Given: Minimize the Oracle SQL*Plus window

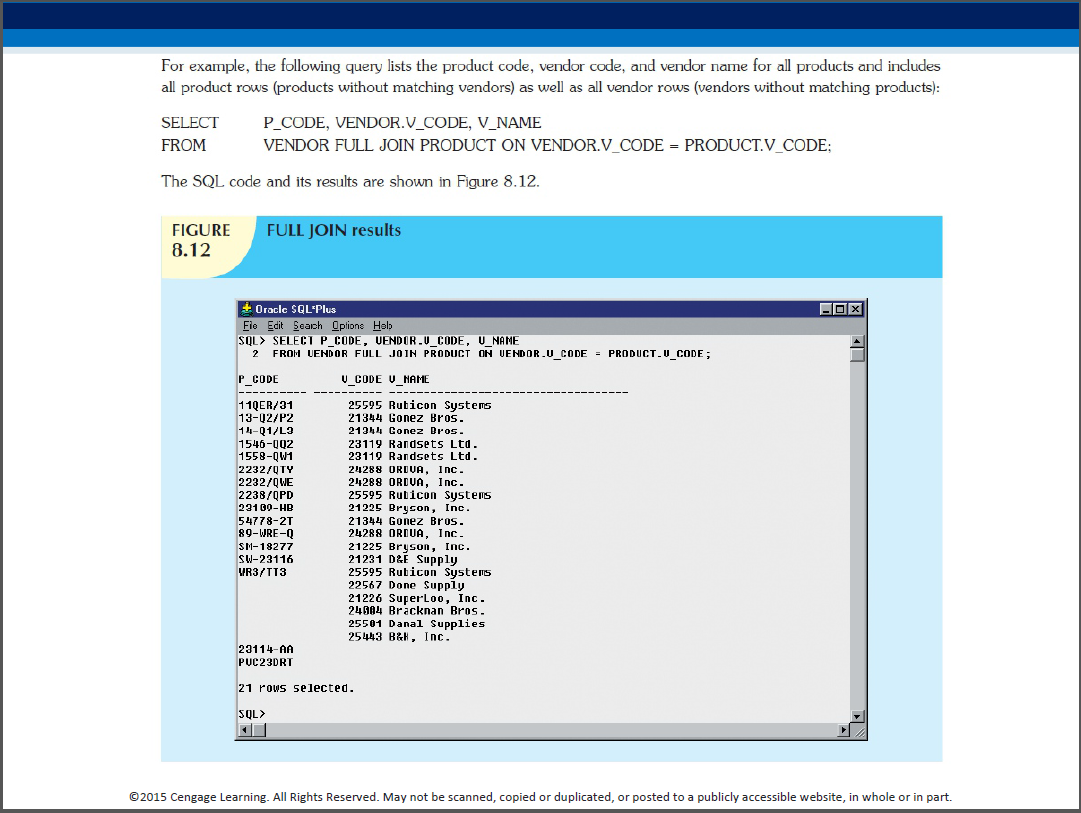Looking at the screenshot, I should (x=826, y=309).
